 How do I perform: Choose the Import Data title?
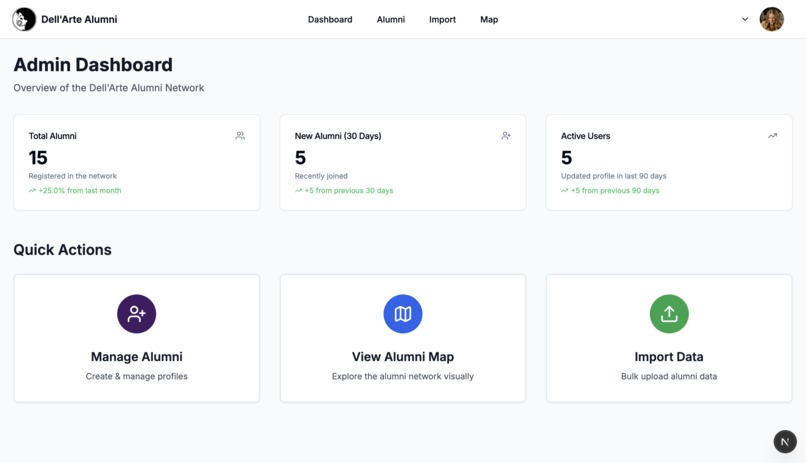click(669, 357)
